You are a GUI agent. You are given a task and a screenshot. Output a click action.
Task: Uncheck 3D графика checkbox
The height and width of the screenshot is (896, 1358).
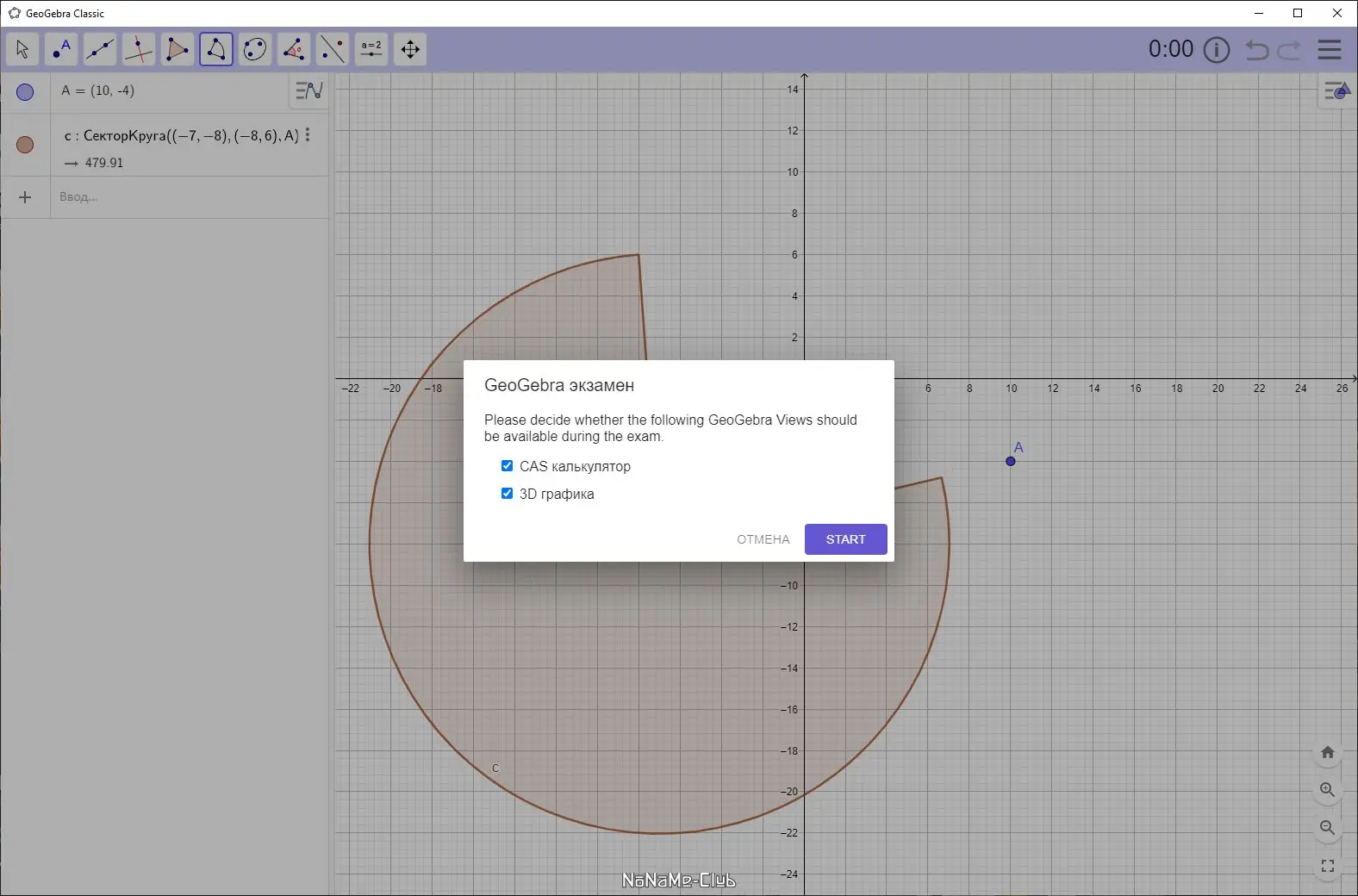507,494
